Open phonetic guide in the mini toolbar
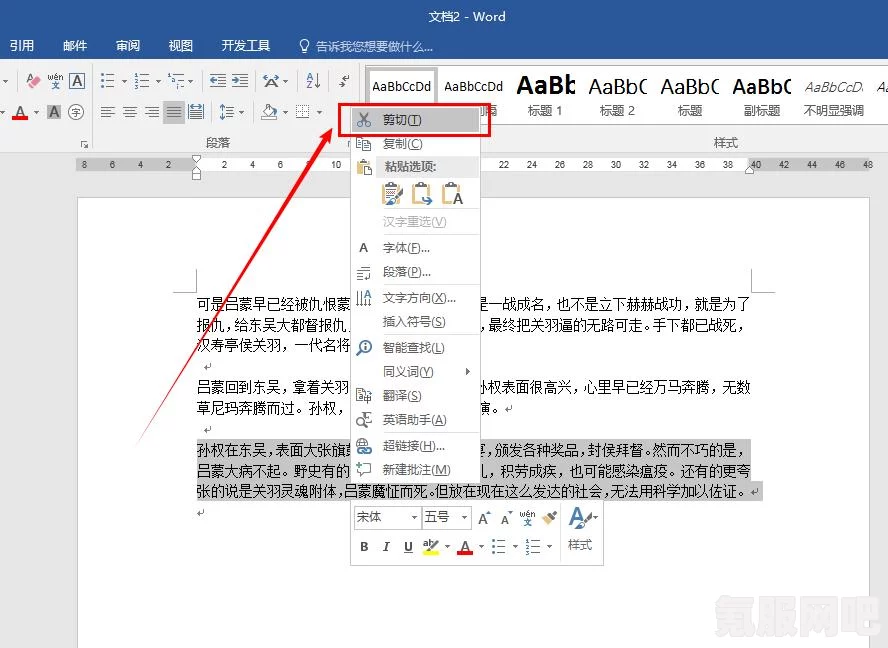The width and height of the screenshot is (888, 648). 527,518
